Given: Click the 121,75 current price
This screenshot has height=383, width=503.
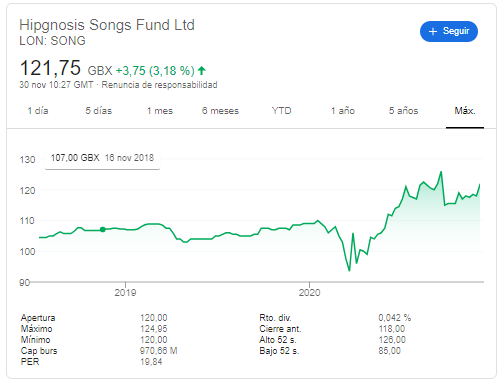Looking at the screenshot, I should [x=50, y=68].
